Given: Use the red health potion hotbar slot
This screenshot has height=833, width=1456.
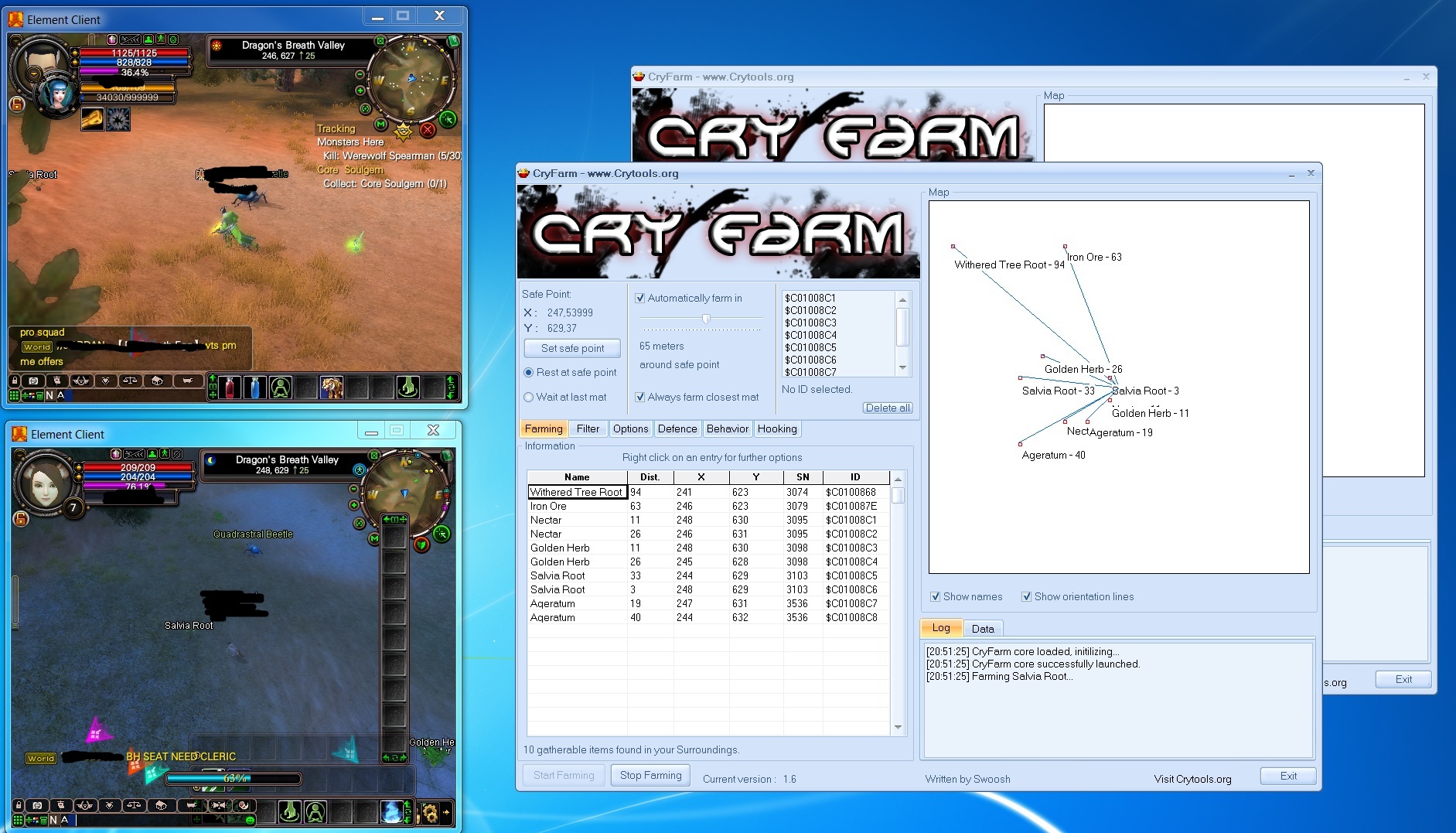Looking at the screenshot, I should point(230,387).
